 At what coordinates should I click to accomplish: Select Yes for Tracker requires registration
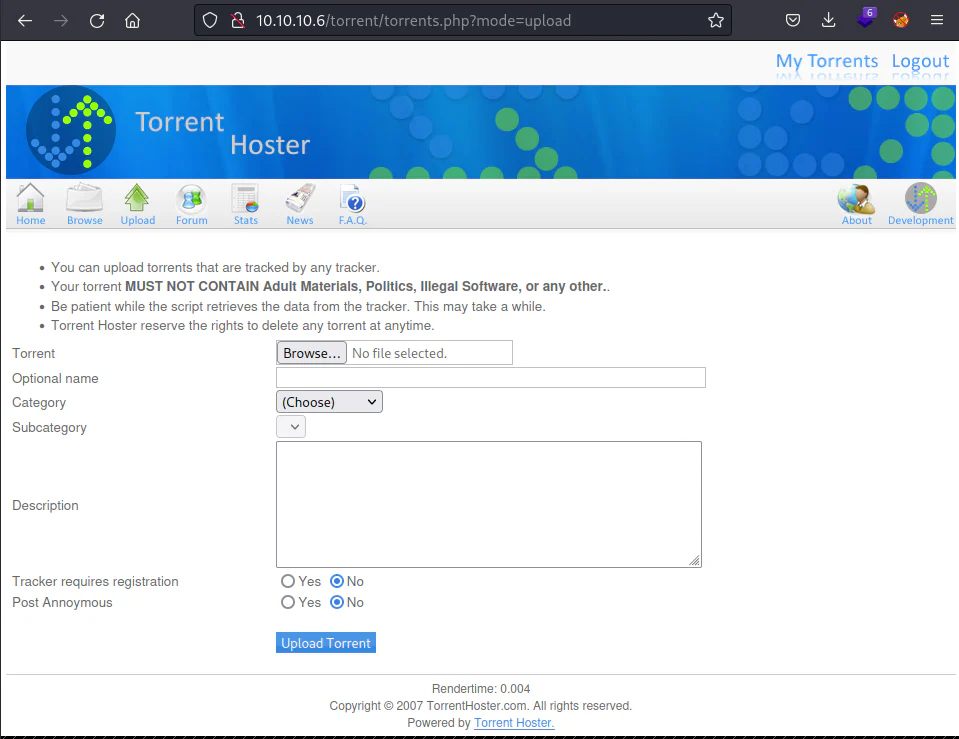pyautogui.click(x=287, y=581)
